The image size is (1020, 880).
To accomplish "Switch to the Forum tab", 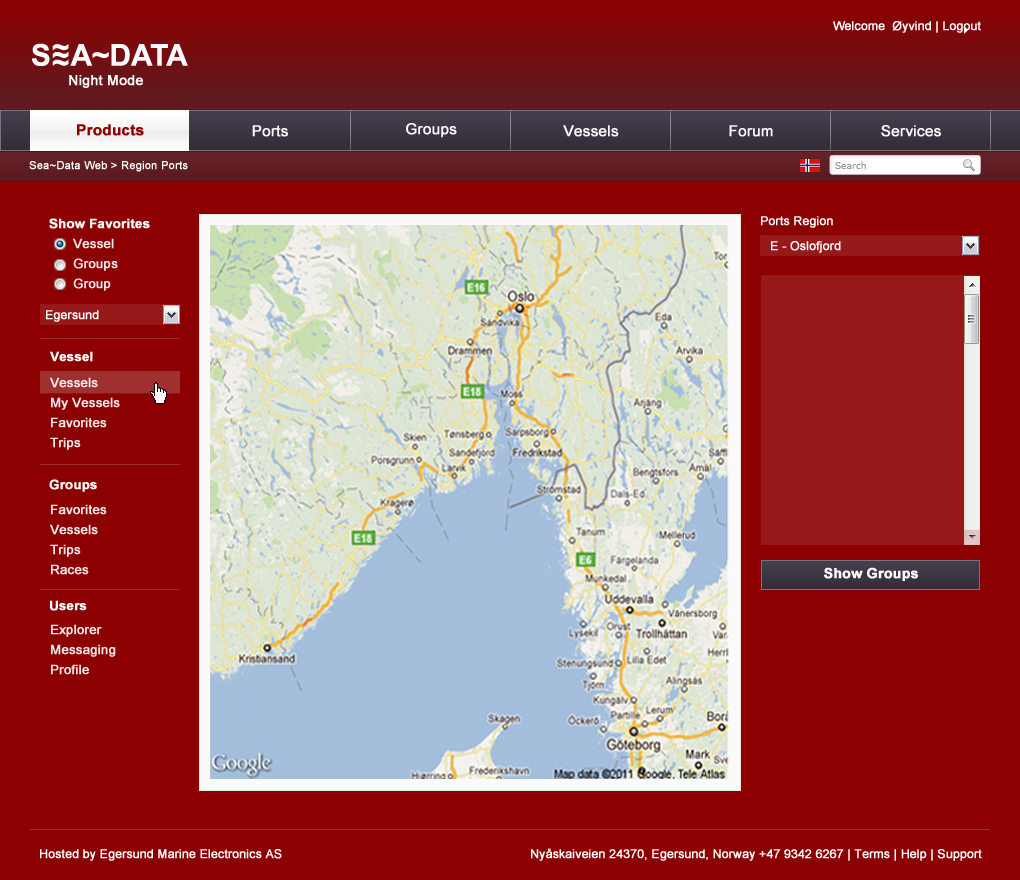I will (x=750, y=131).
